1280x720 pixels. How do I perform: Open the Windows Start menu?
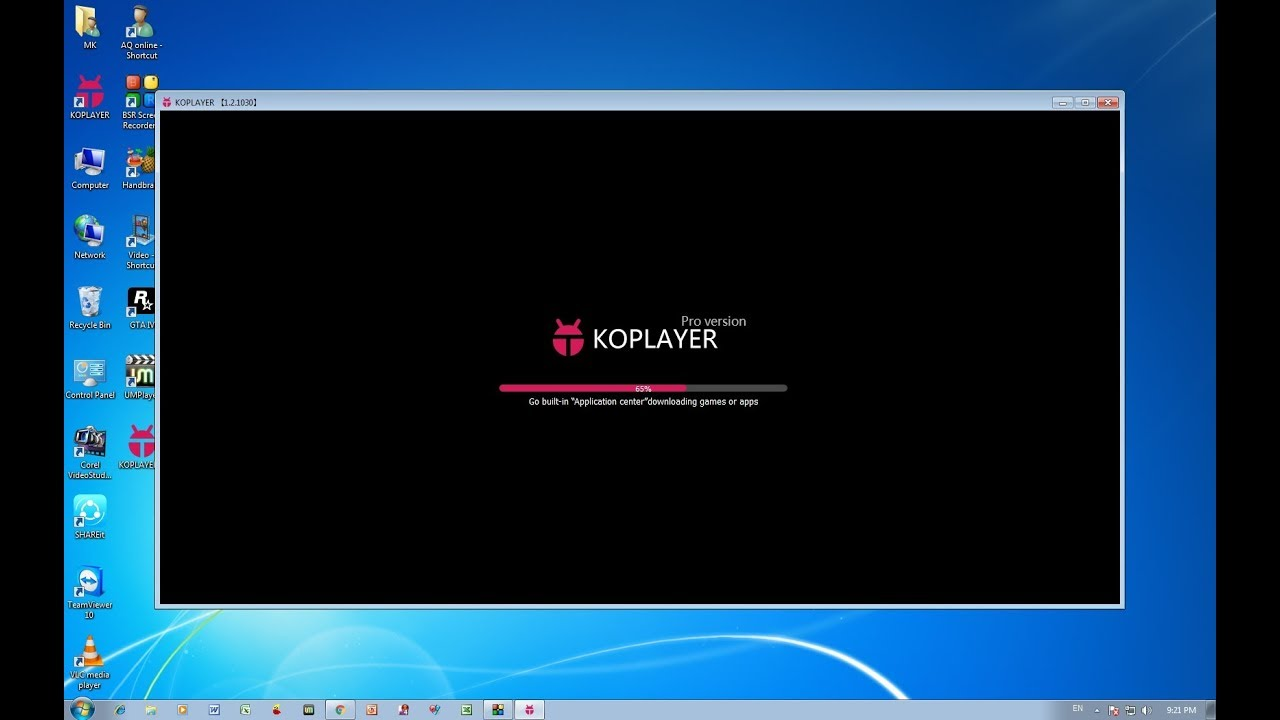[82, 709]
